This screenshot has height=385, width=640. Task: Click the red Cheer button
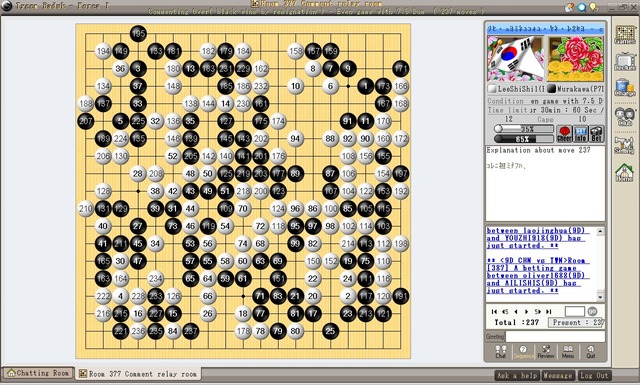564,134
